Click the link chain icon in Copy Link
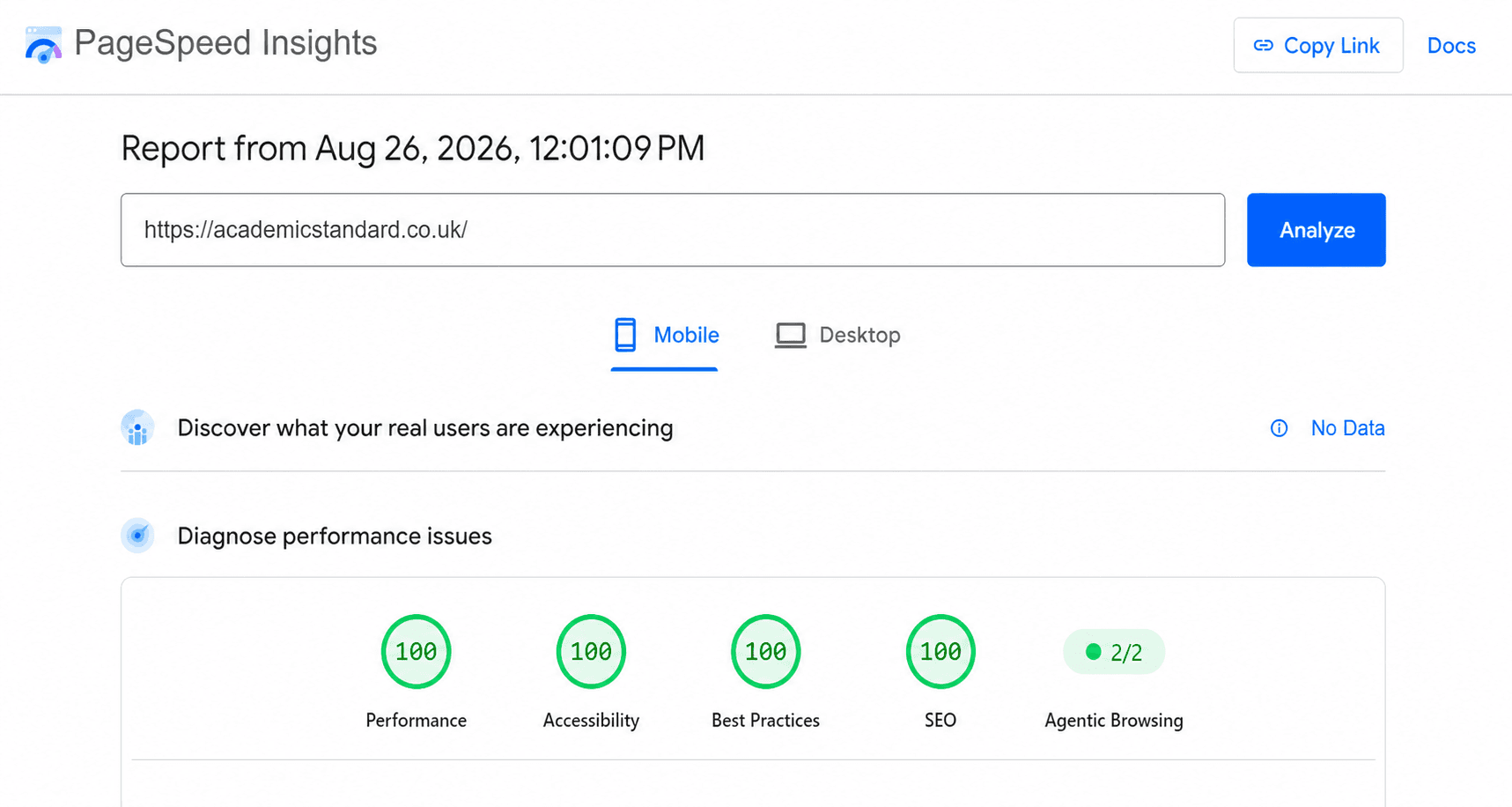This screenshot has height=807, width=1512. (x=1263, y=46)
